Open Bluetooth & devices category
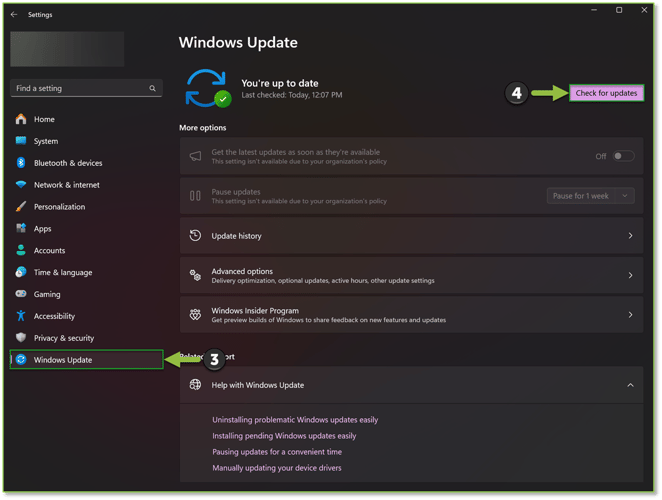Viewport: 662px width, 500px height. pyautogui.click(x=68, y=163)
